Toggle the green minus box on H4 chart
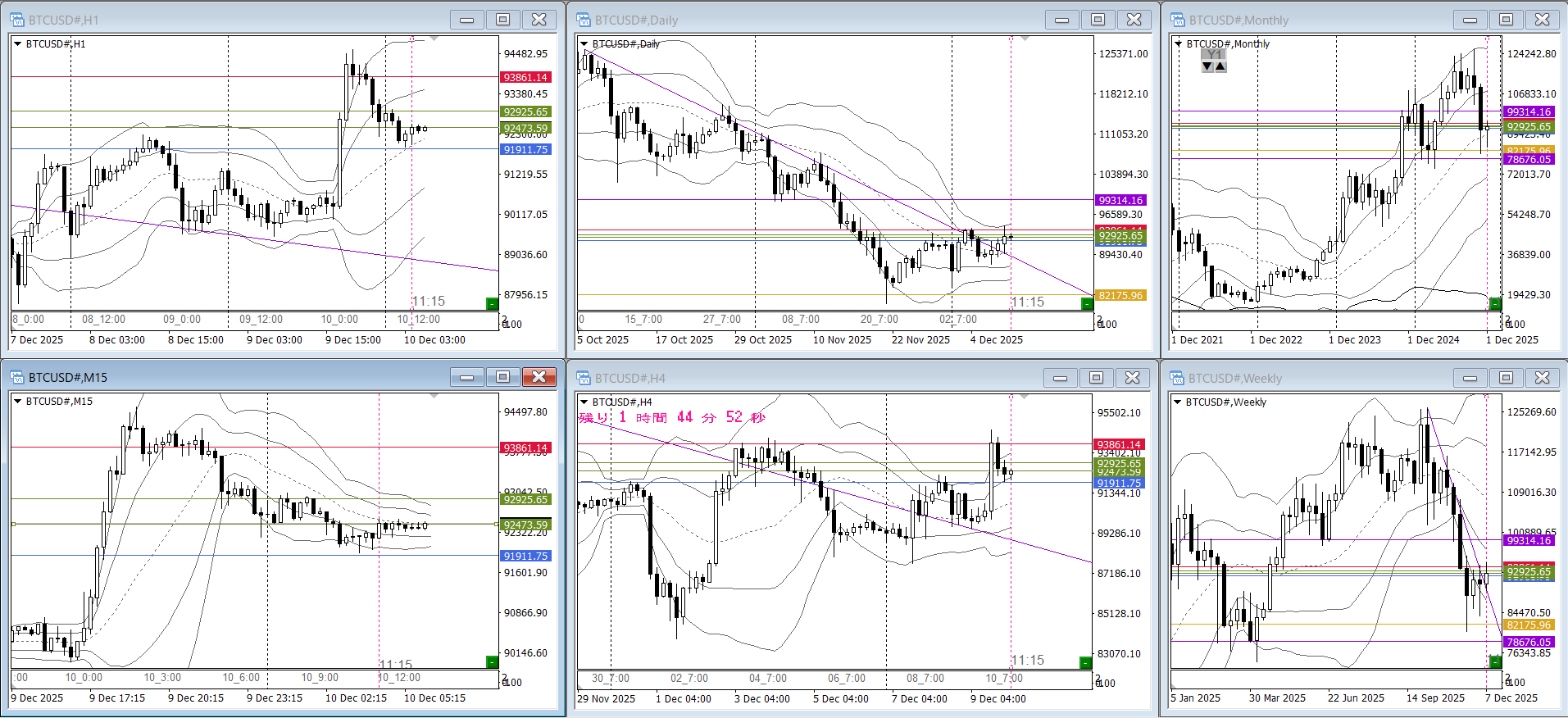Image resolution: width=1568 pixels, height=718 pixels. (1085, 661)
